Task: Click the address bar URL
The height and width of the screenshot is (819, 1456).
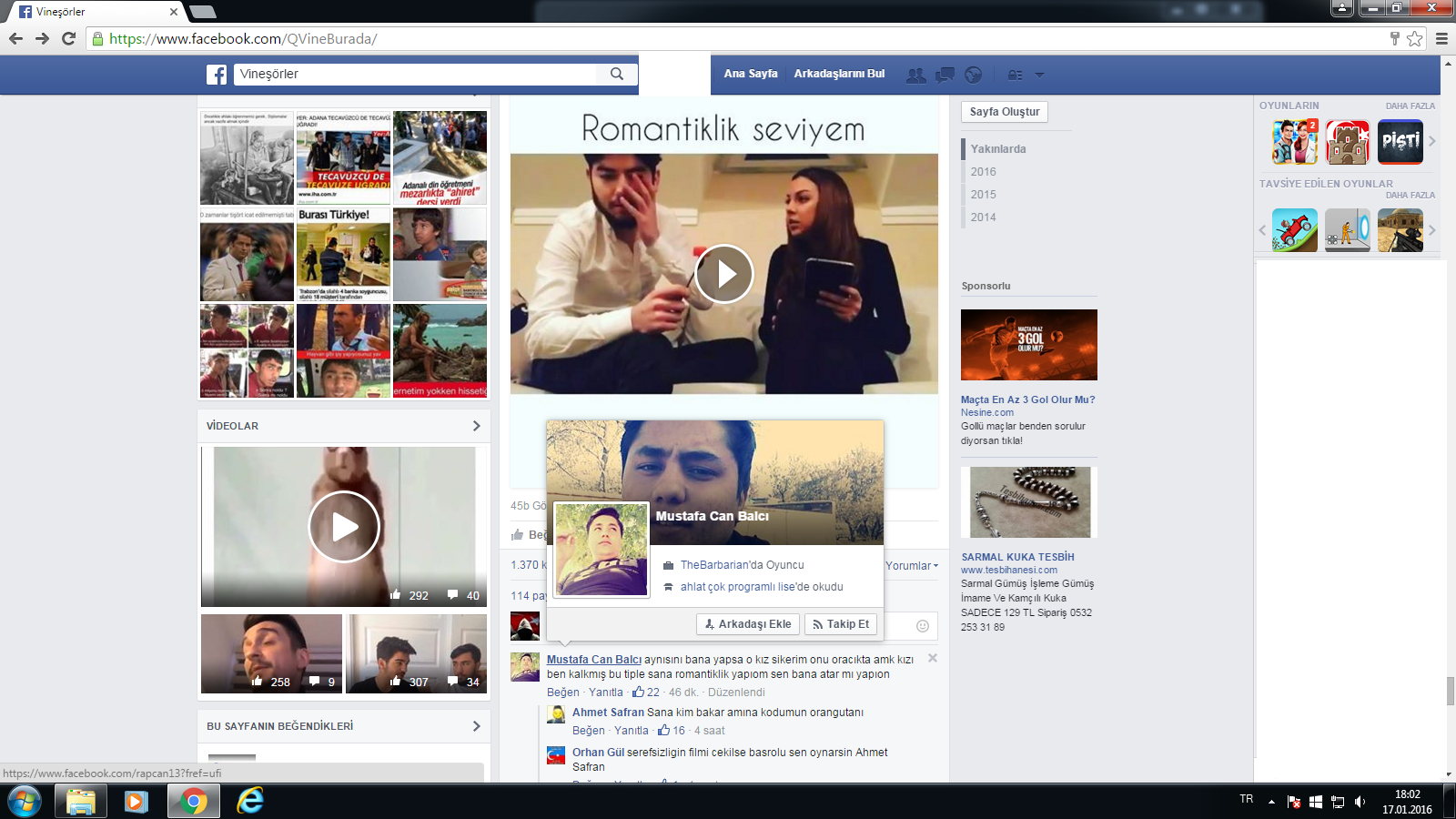Action: click(243, 39)
